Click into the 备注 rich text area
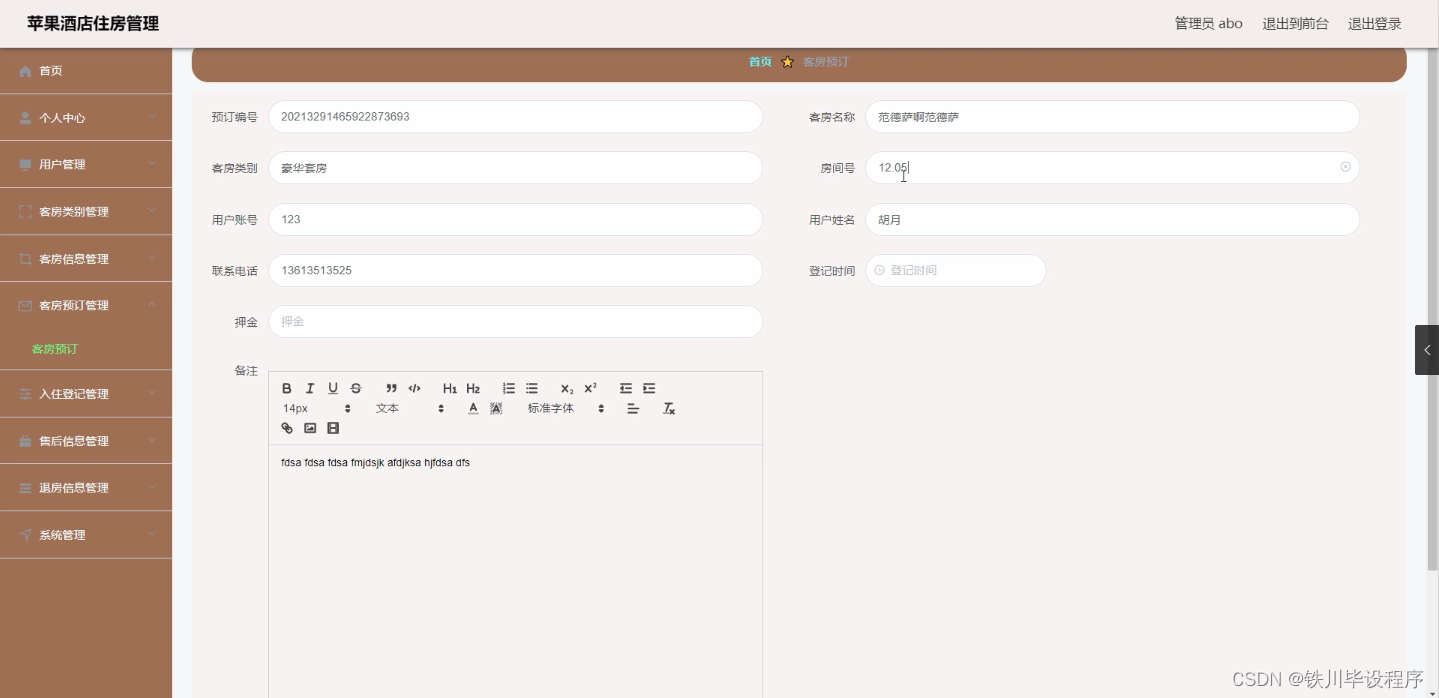Screen dimensions: 1439x698 [x=515, y=571]
